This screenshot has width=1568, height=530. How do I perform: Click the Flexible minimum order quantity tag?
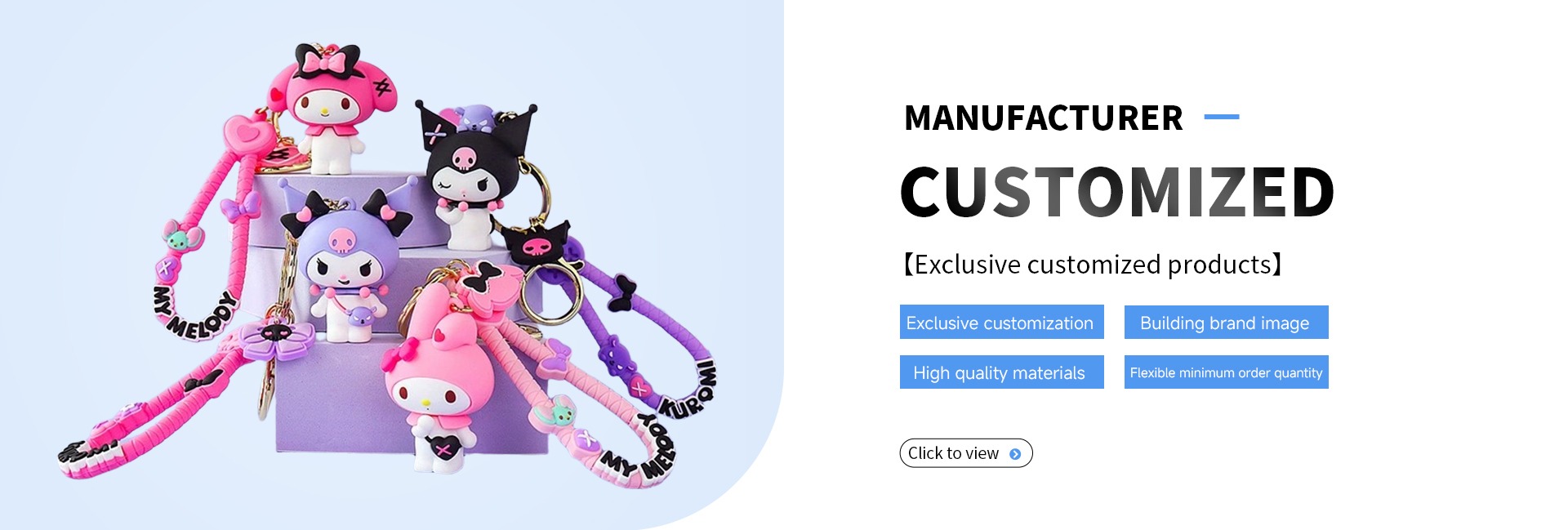tap(1226, 372)
